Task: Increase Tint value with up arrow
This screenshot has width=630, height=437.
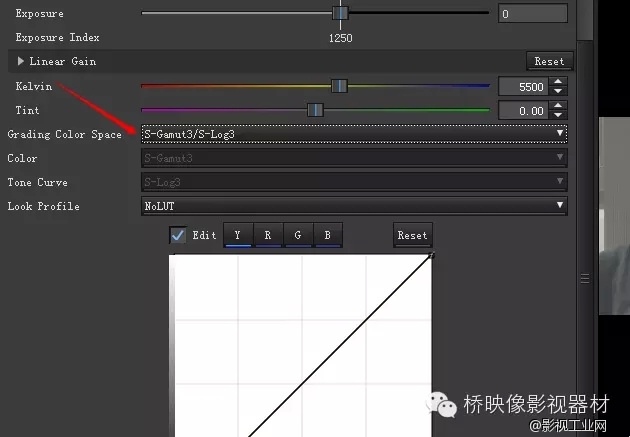Action: [x=558, y=105]
